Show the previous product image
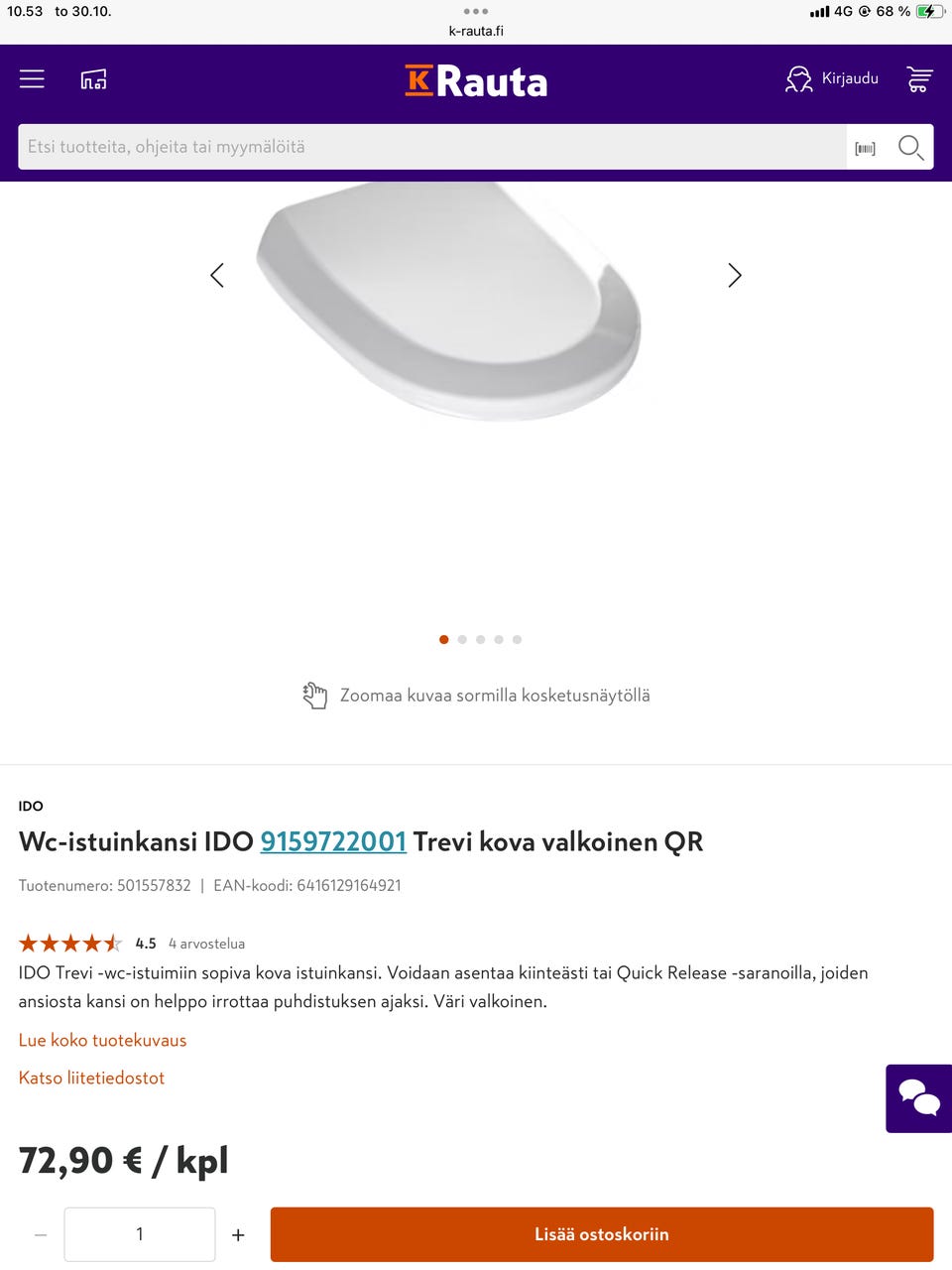 (217, 275)
